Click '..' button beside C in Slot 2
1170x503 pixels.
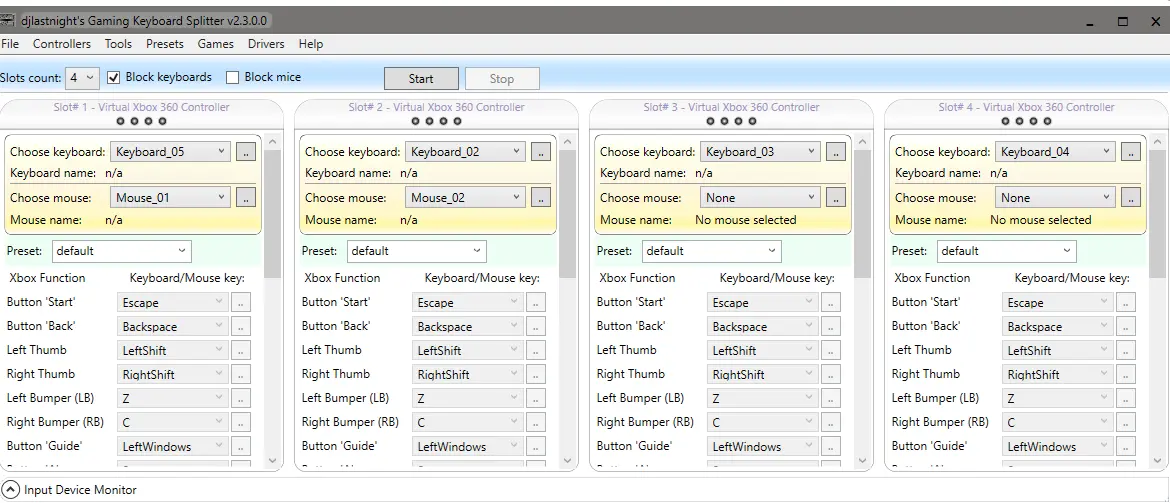pos(536,422)
